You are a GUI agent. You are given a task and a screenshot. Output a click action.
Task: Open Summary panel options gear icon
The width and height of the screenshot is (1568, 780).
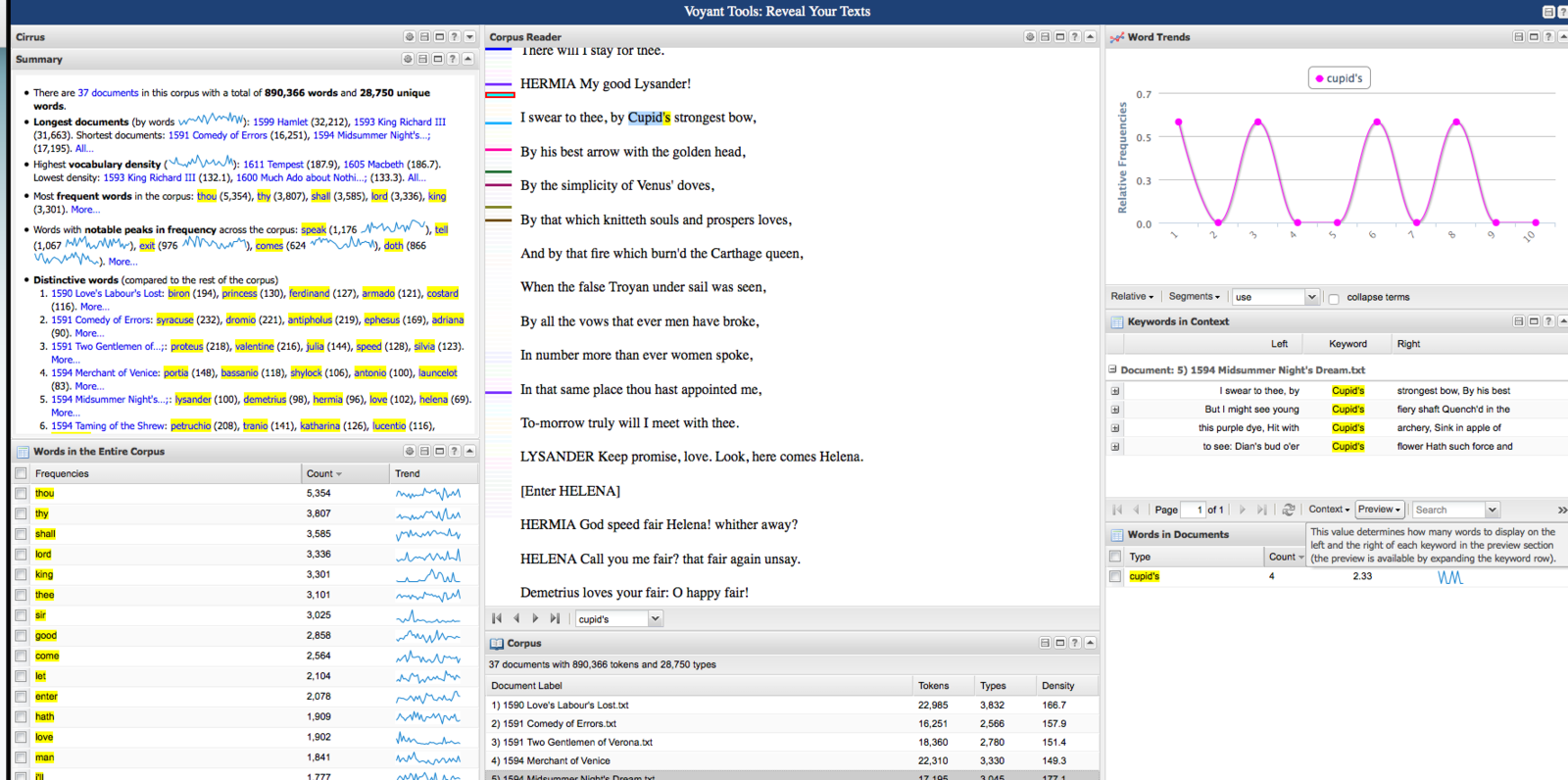pyautogui.click(x=409, y=59)
